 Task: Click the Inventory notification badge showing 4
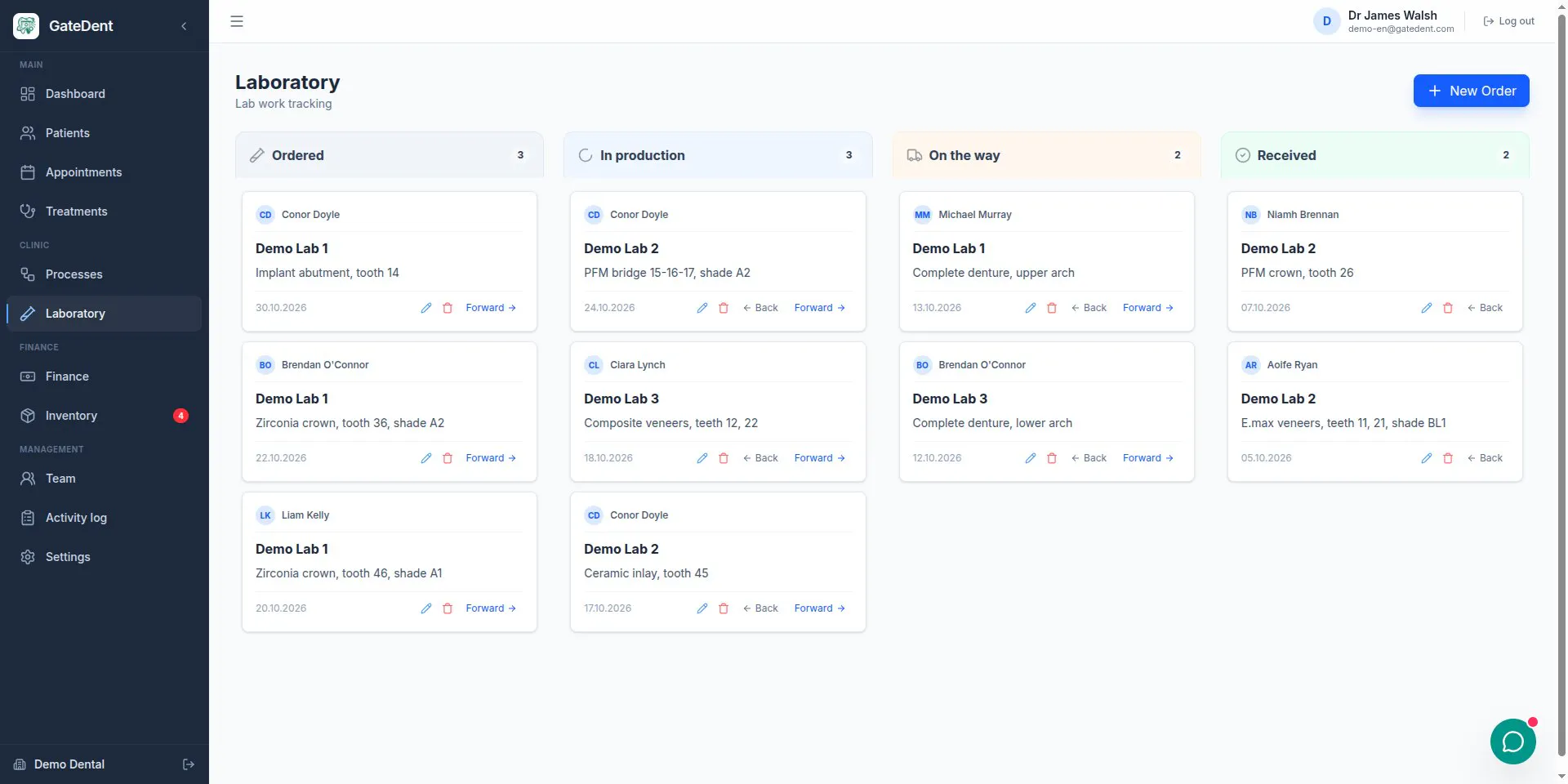click(x=180, y=416)
